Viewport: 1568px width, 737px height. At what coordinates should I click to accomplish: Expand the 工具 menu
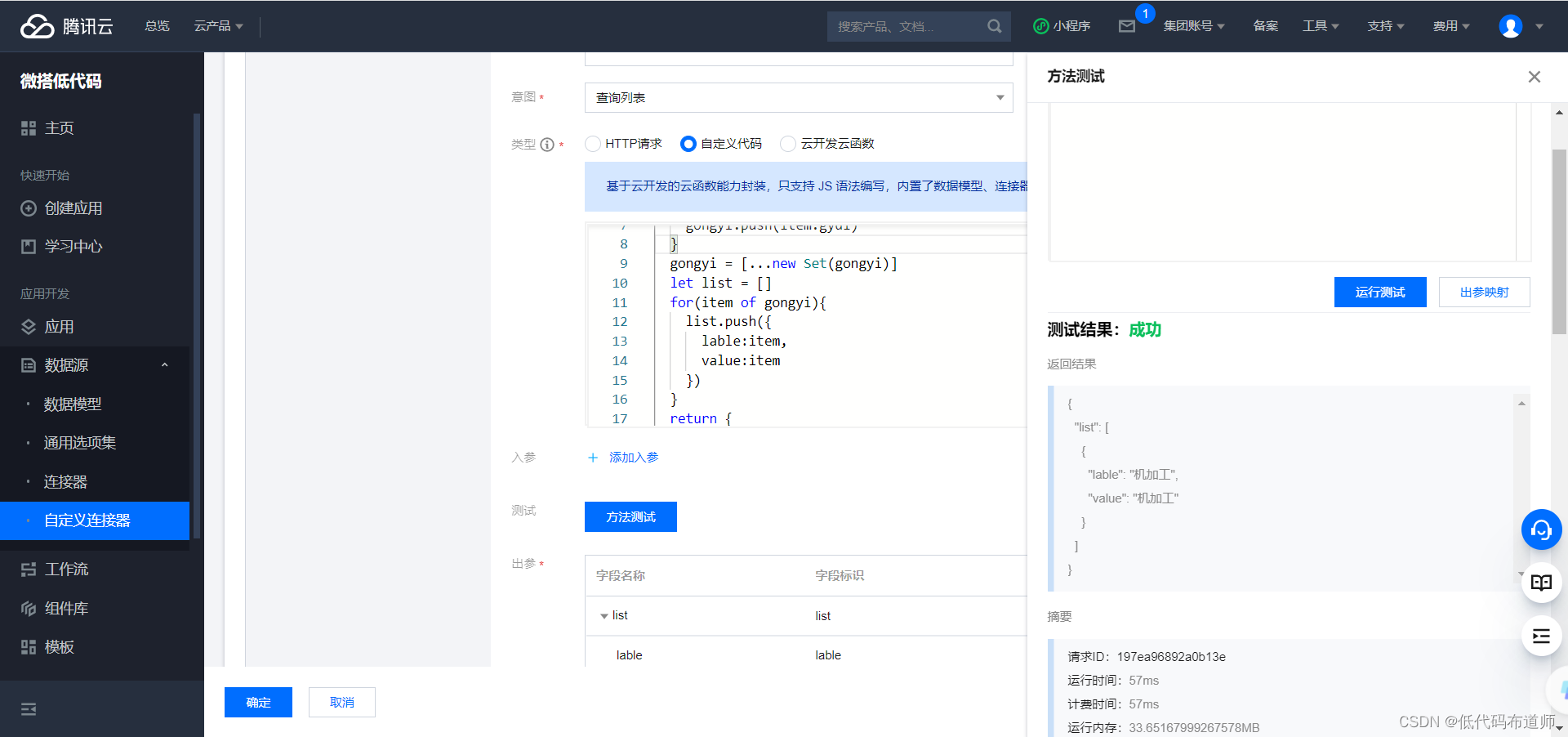(x=1321, y=26)
